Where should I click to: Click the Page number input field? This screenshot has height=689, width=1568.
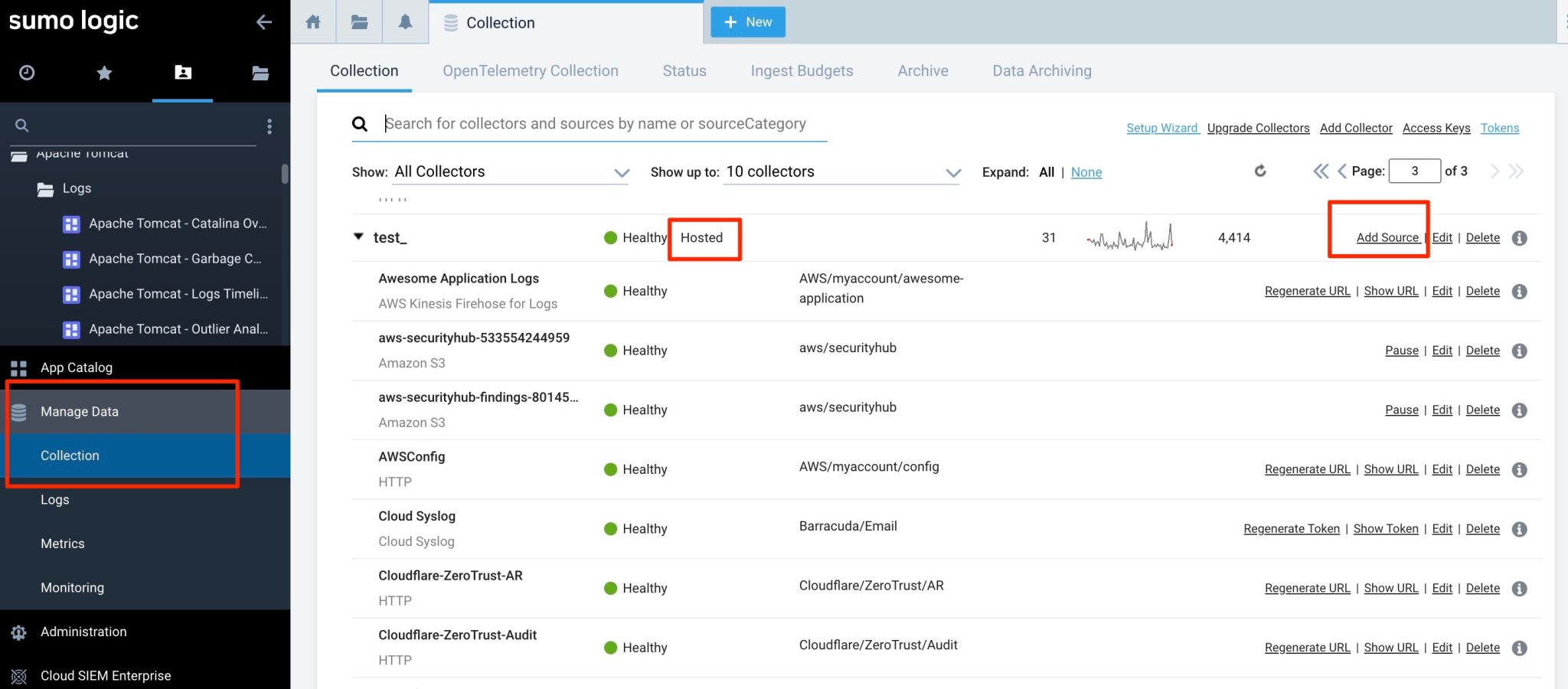pyautogui.click(x=1415, y=171)
